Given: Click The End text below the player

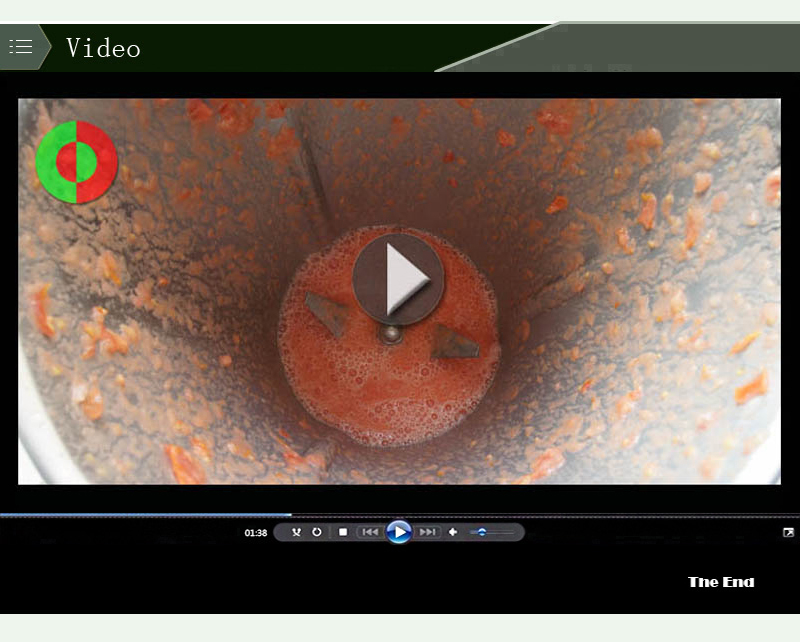Looking at the screenshot, I should point(721,582).
